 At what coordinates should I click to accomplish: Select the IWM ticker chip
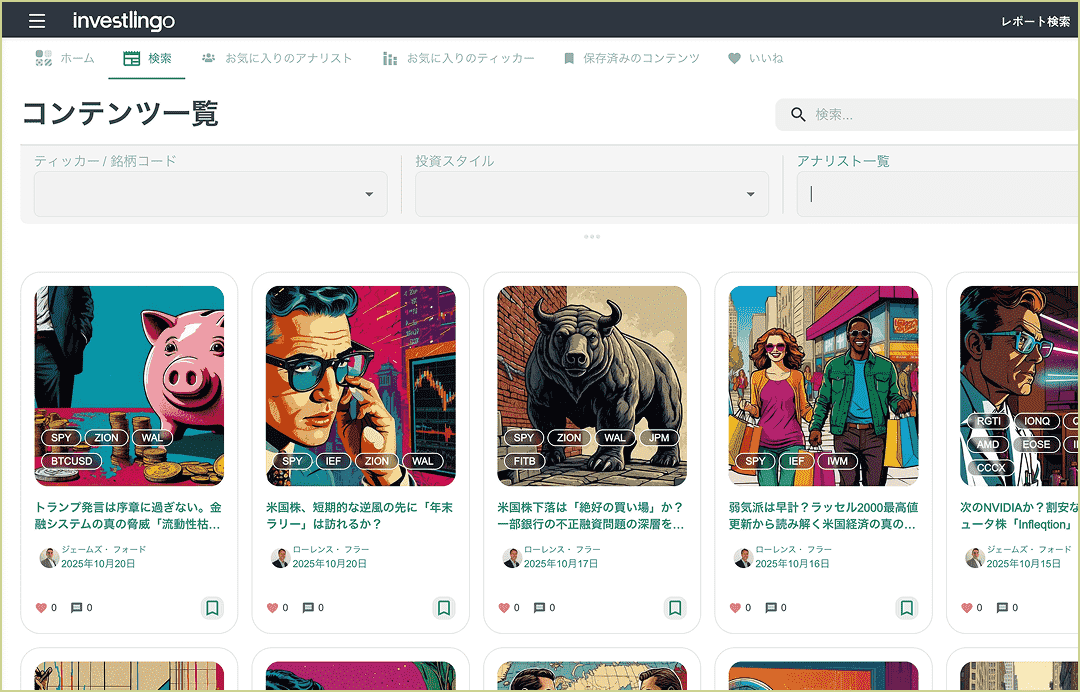837,461
